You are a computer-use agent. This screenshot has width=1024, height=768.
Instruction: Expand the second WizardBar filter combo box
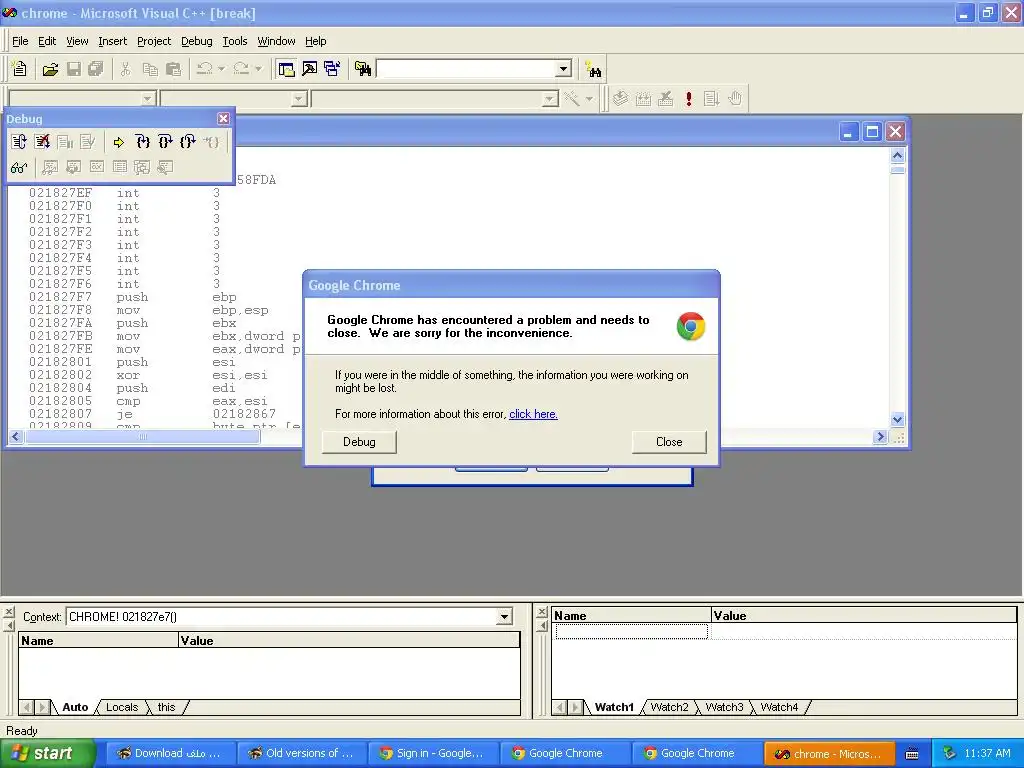point(299,99)
